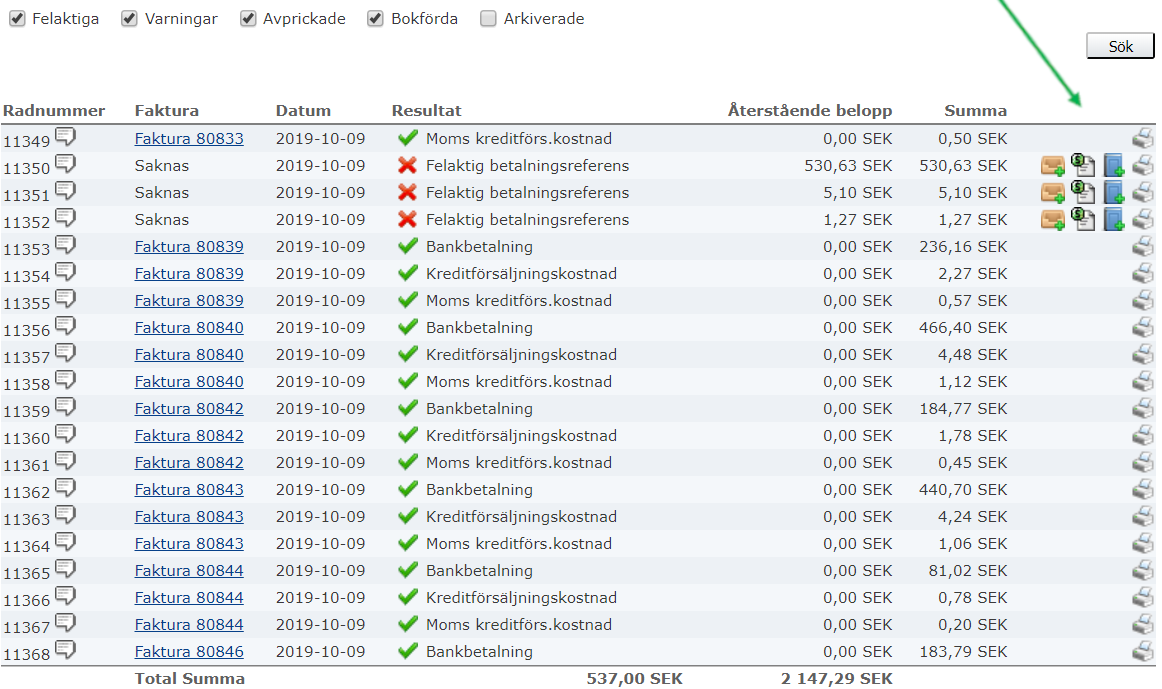1162x689 pixels.
Task: Click the inbox-plus icon on row 11352
Action: click(x=1052, y=220)
